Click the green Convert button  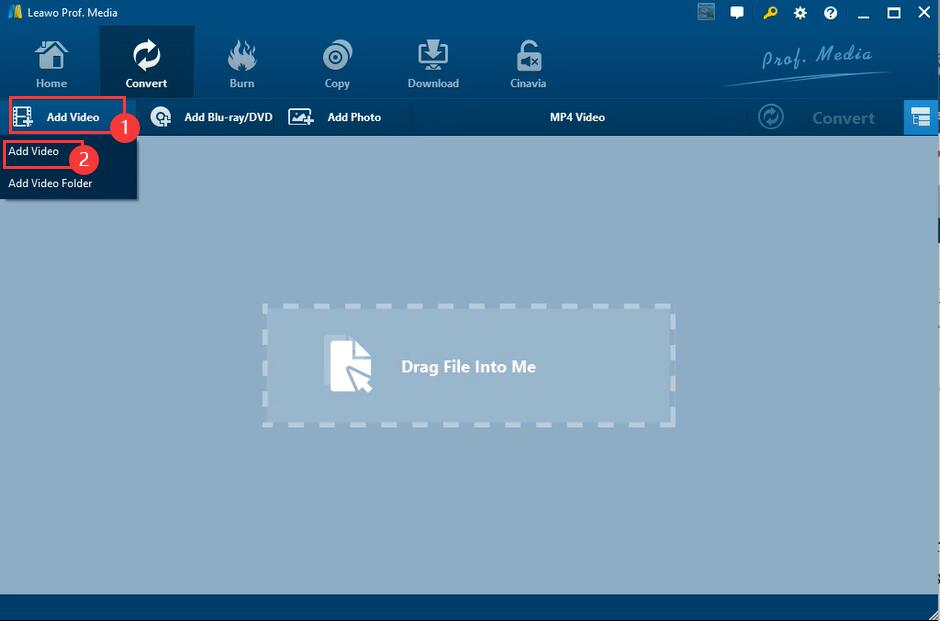pyautogui.click(x=816, y=117)
